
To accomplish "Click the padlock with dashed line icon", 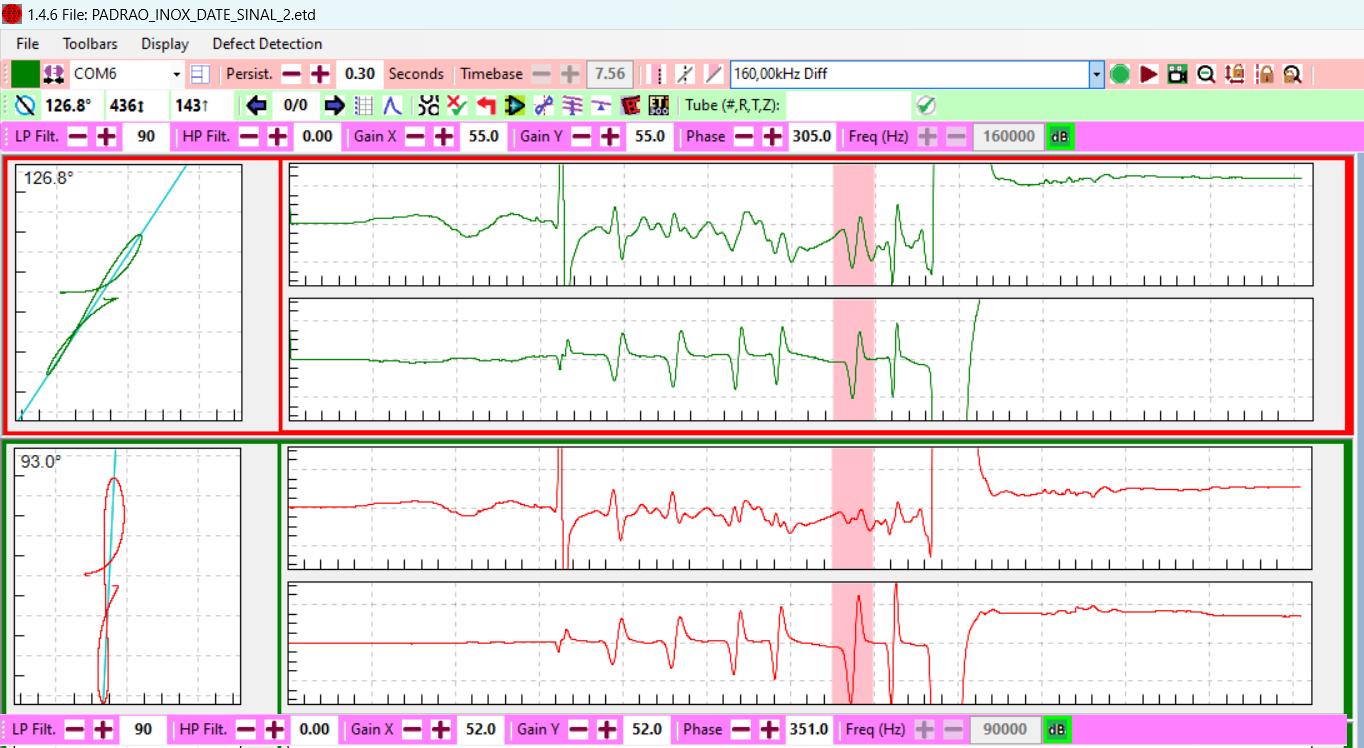I will (x=1265, y=74).
